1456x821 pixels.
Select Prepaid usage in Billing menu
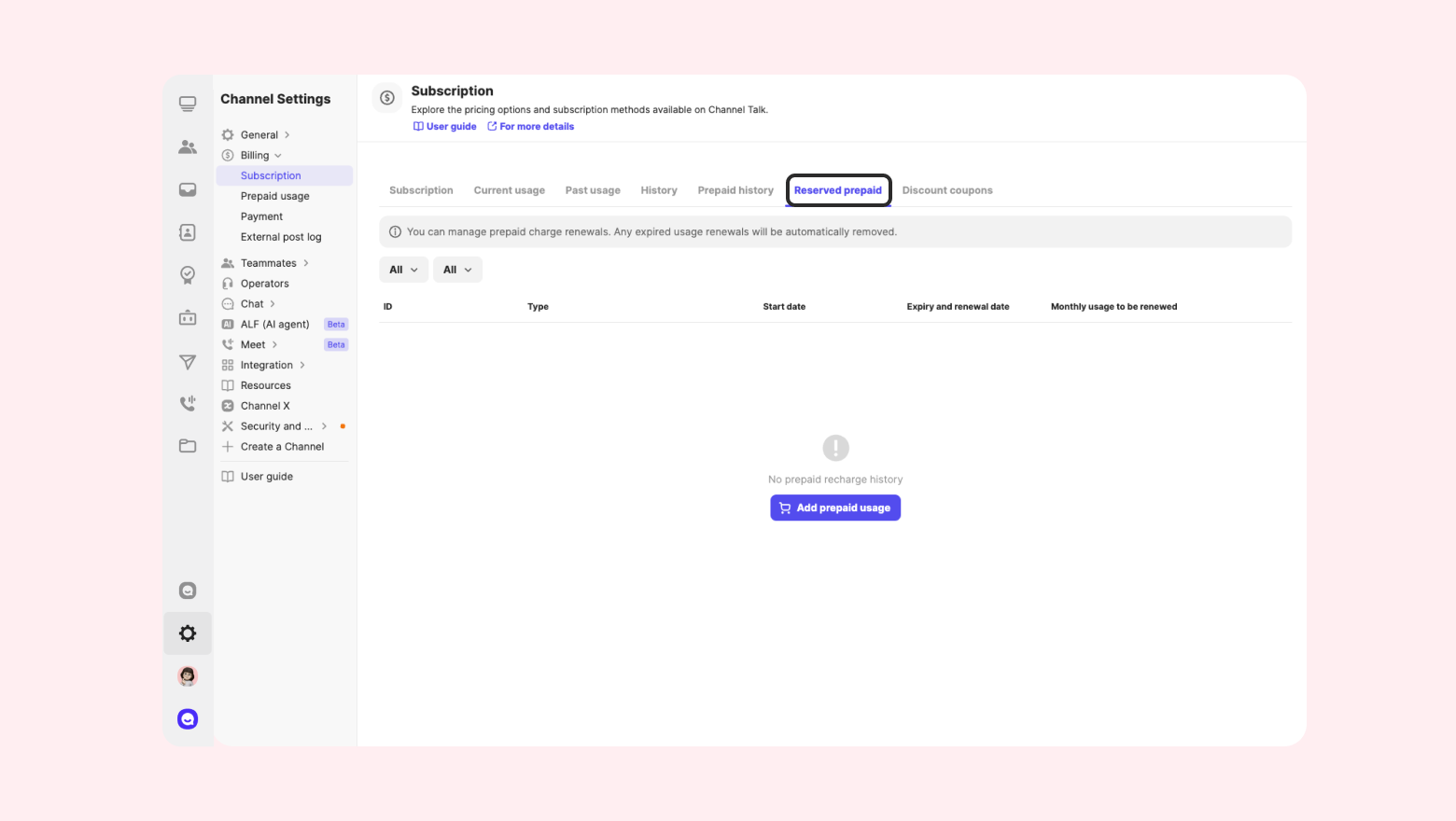point(275,197)
